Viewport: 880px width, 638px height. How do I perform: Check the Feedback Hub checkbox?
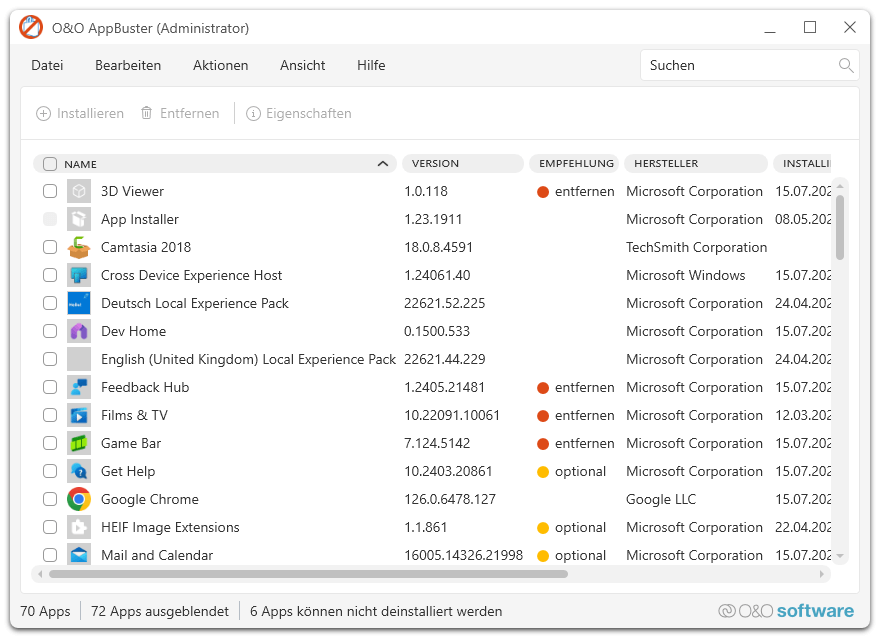[x=50, y=387]
